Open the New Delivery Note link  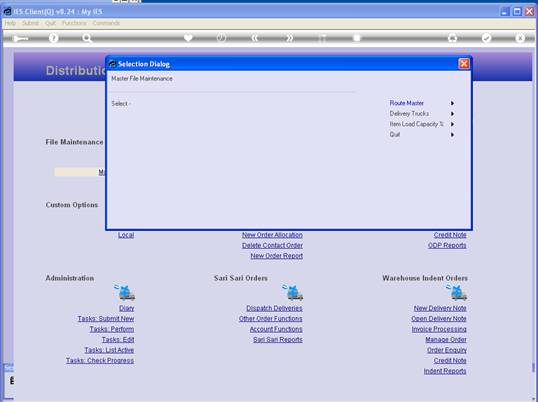440,308
